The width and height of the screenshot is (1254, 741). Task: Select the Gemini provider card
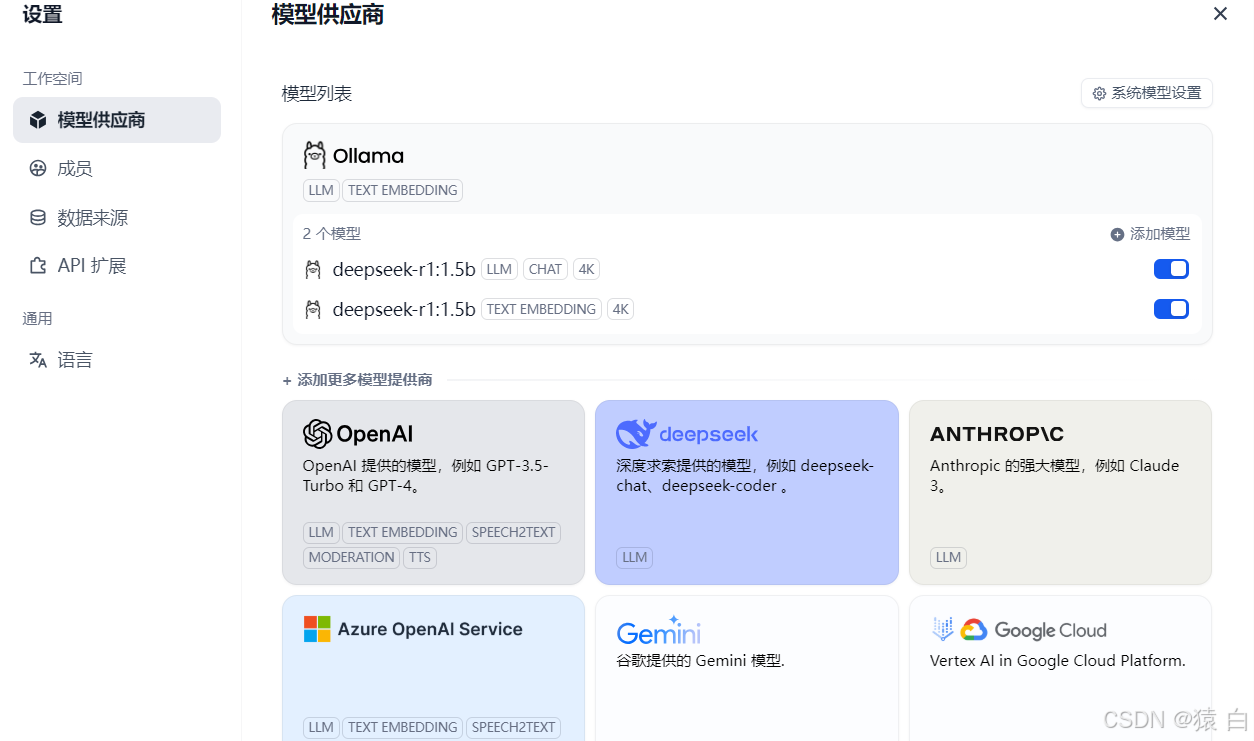pos(747,668)
